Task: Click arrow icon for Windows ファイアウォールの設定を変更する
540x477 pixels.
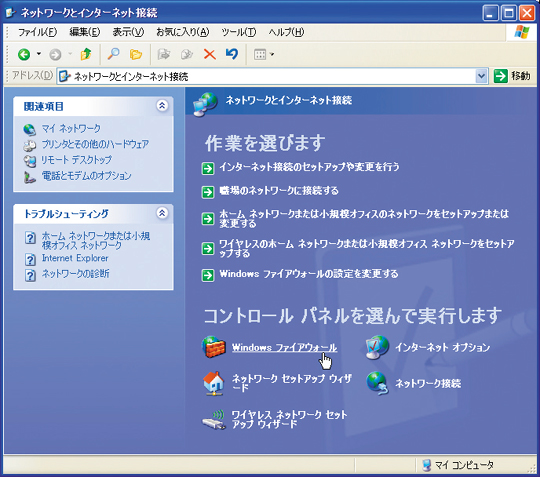Action: (208, 275)
